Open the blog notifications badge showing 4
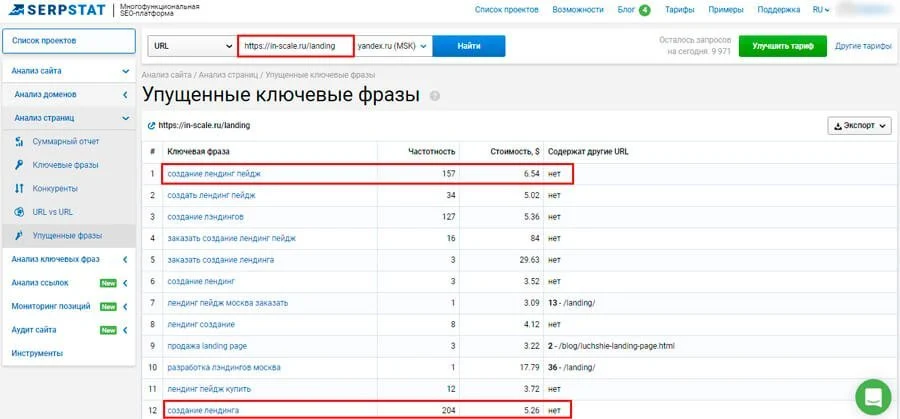Screen dimensions: 900x419 [x=645, y=10]
